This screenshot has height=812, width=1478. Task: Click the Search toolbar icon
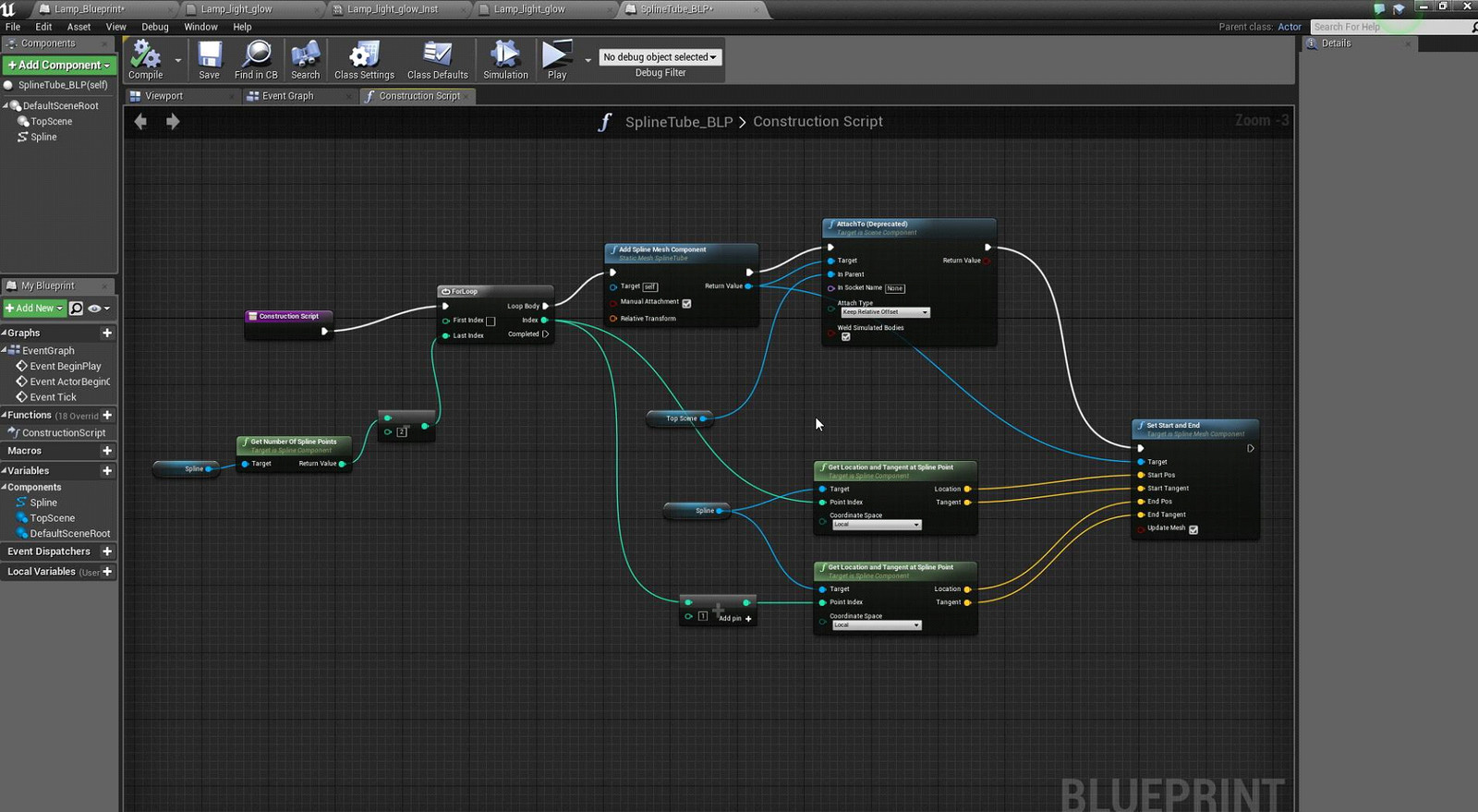(305, 60)
